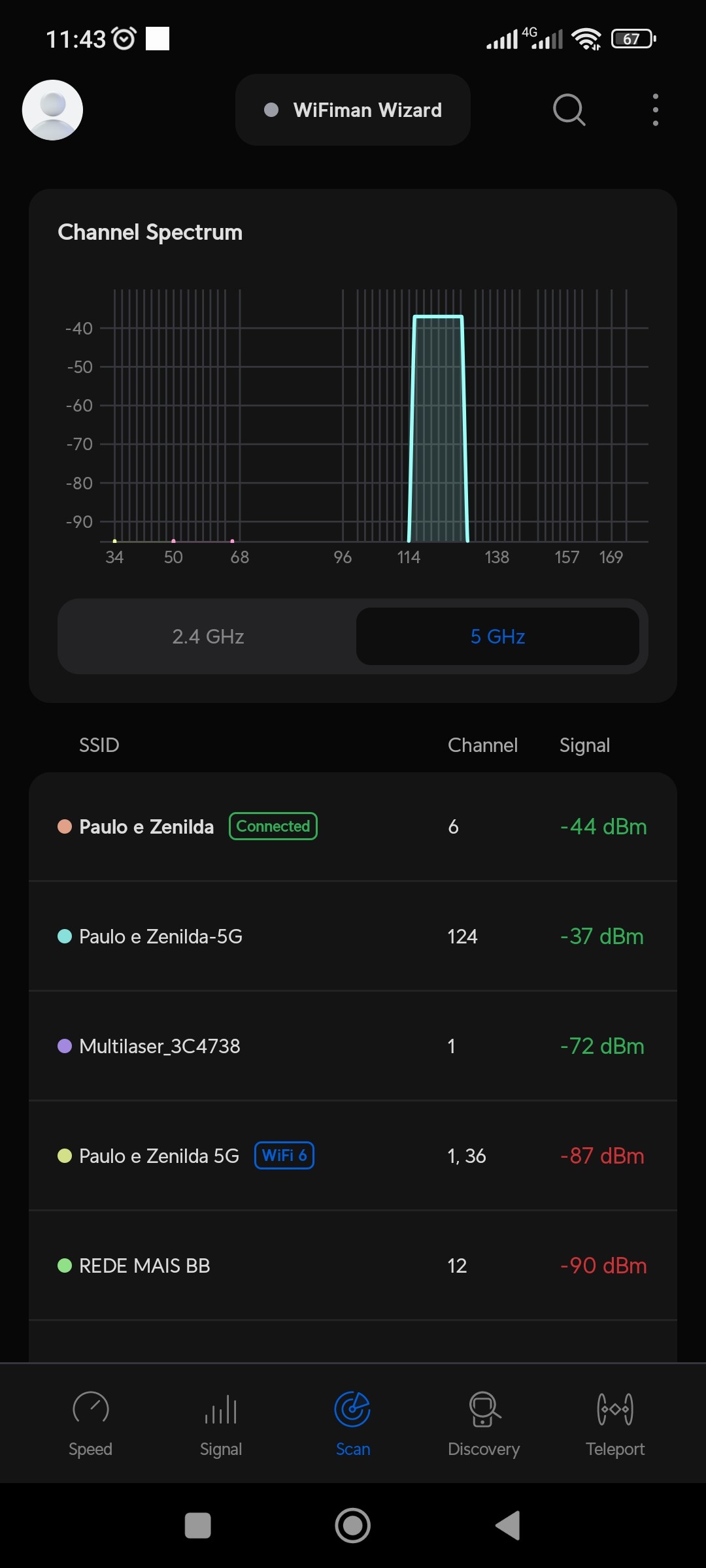706x1568 pixels.
Task: Launch the Teleport icon
Action: coord(615,1410)
